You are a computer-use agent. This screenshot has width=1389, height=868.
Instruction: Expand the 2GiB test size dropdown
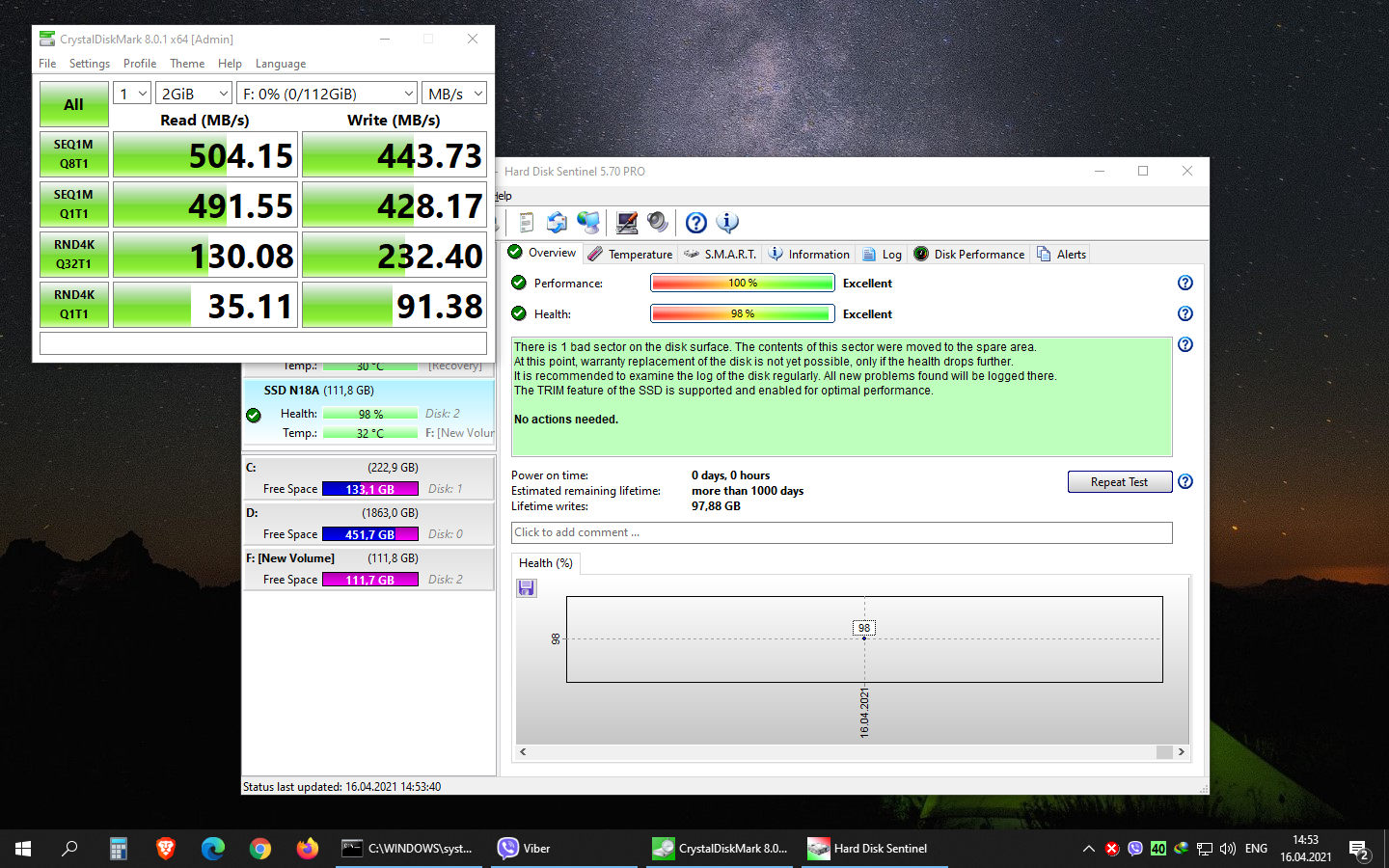(x=194, y=94)
